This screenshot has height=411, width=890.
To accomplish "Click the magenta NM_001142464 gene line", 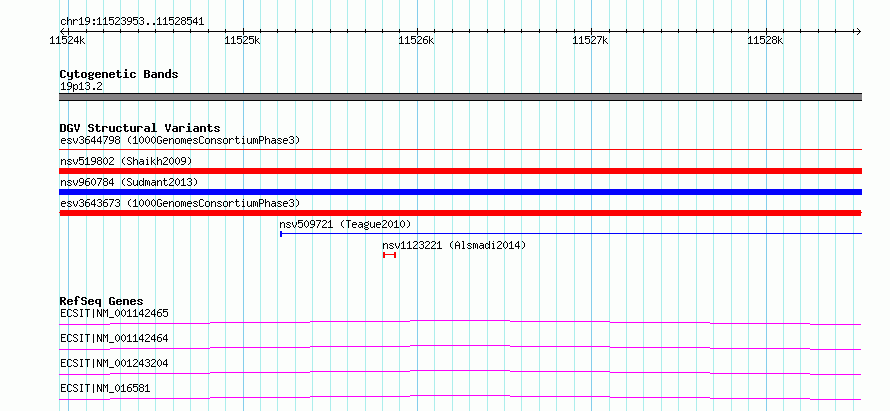I will [x=460, y=347].
